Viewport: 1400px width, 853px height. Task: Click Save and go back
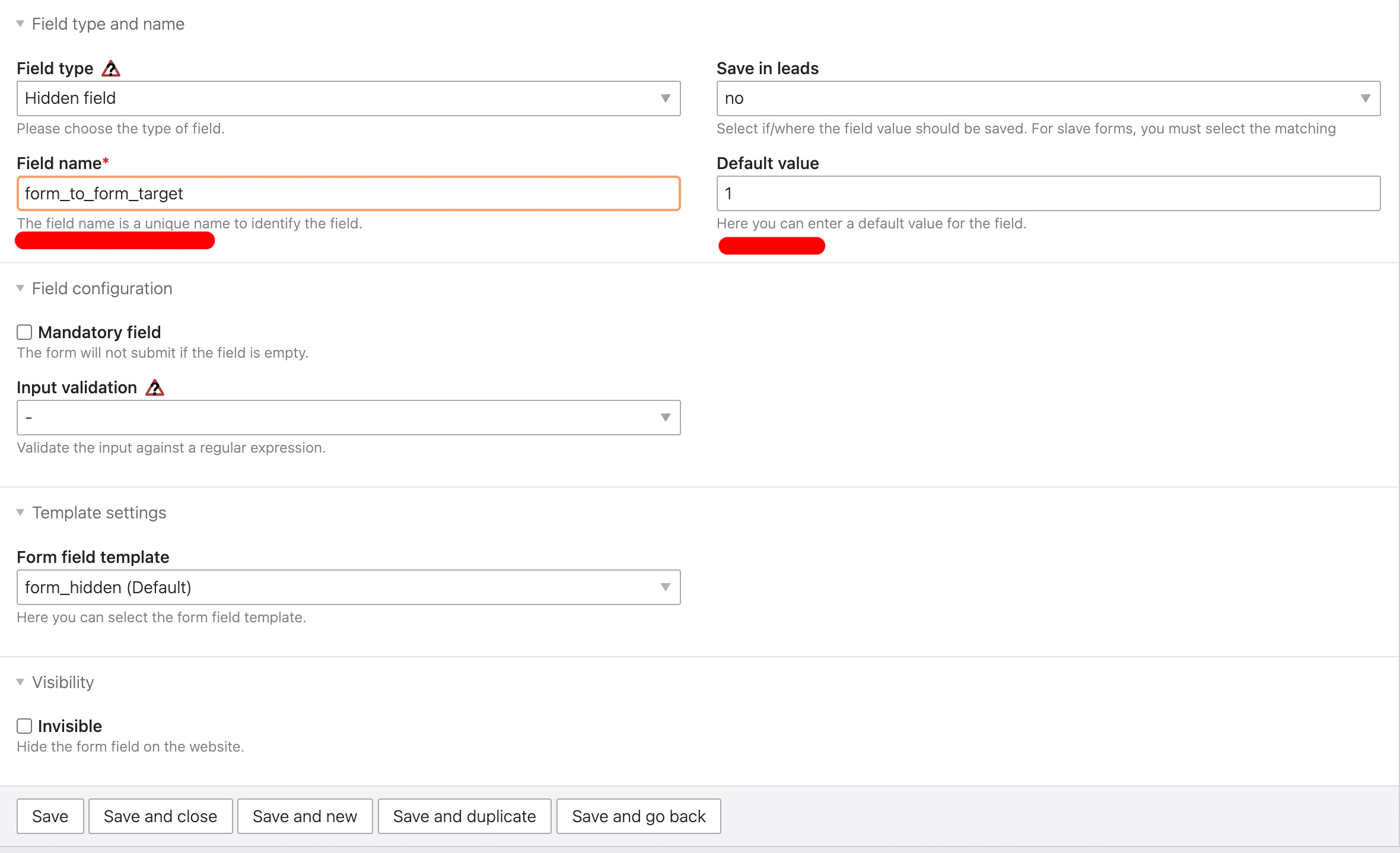638,816
